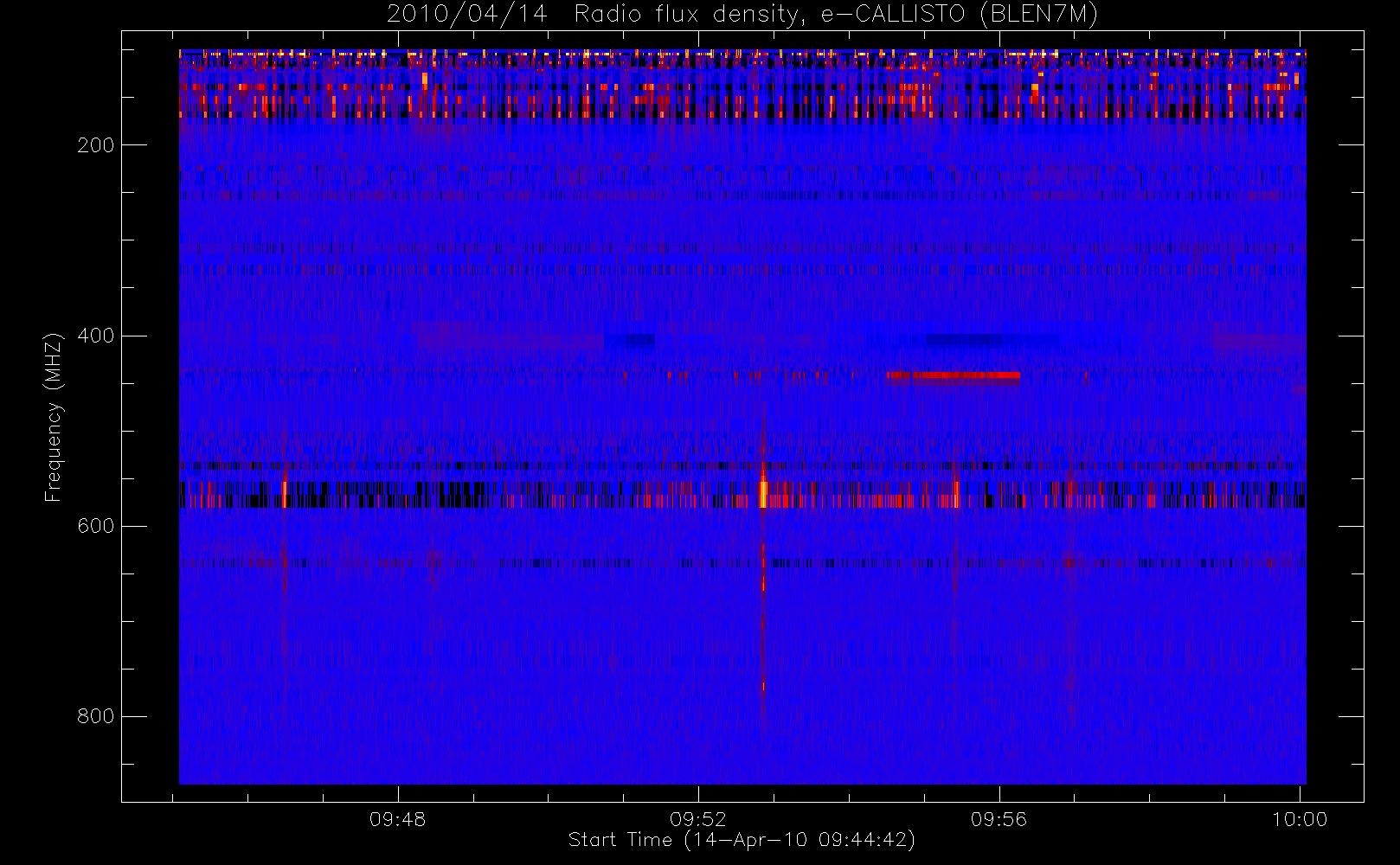Screen dimensions: 1400x865
Task: Click the 09:48 time tick label
Action: (x=398, y=819)
